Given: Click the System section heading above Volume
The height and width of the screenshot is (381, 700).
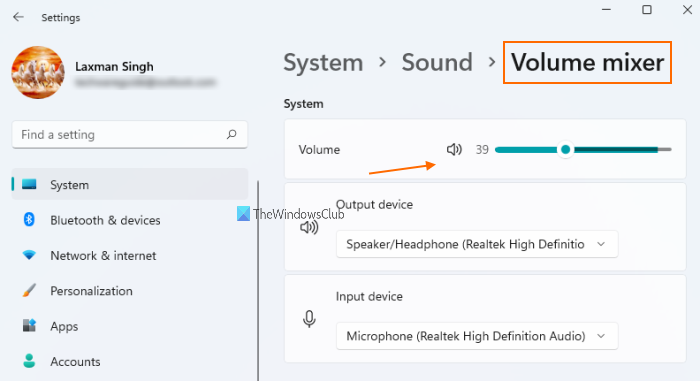Looking at the screenshot, I should tap(304, 104).
